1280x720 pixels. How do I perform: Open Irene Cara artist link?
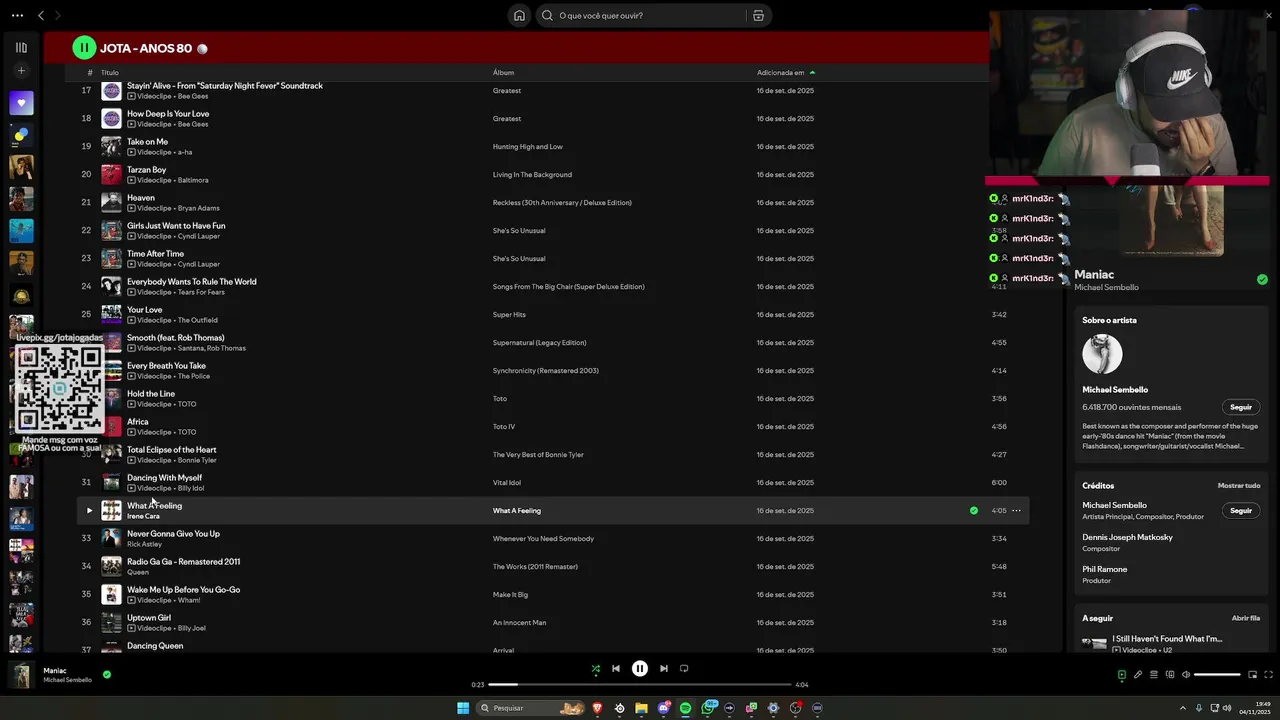pos(143,517)
